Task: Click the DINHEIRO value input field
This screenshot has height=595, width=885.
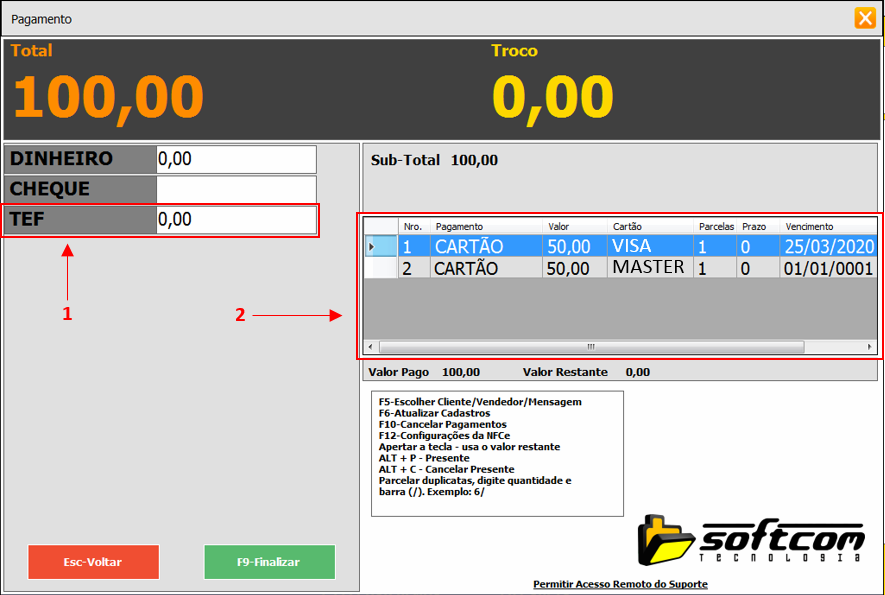Action: click(236, 159)
